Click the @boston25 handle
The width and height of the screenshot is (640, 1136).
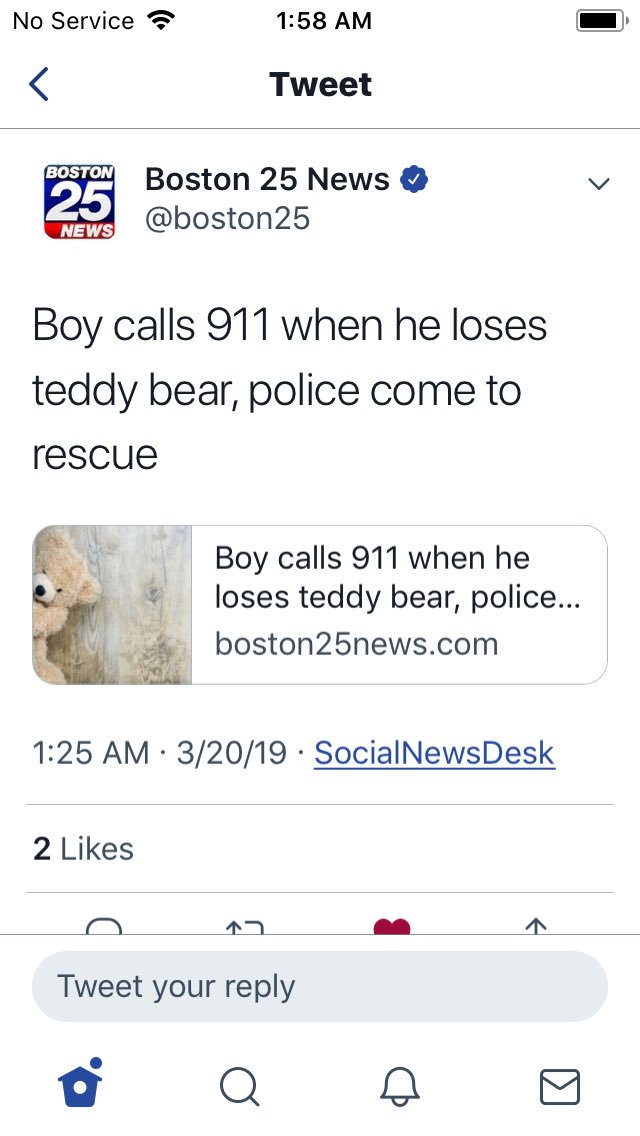coord(228,218)
